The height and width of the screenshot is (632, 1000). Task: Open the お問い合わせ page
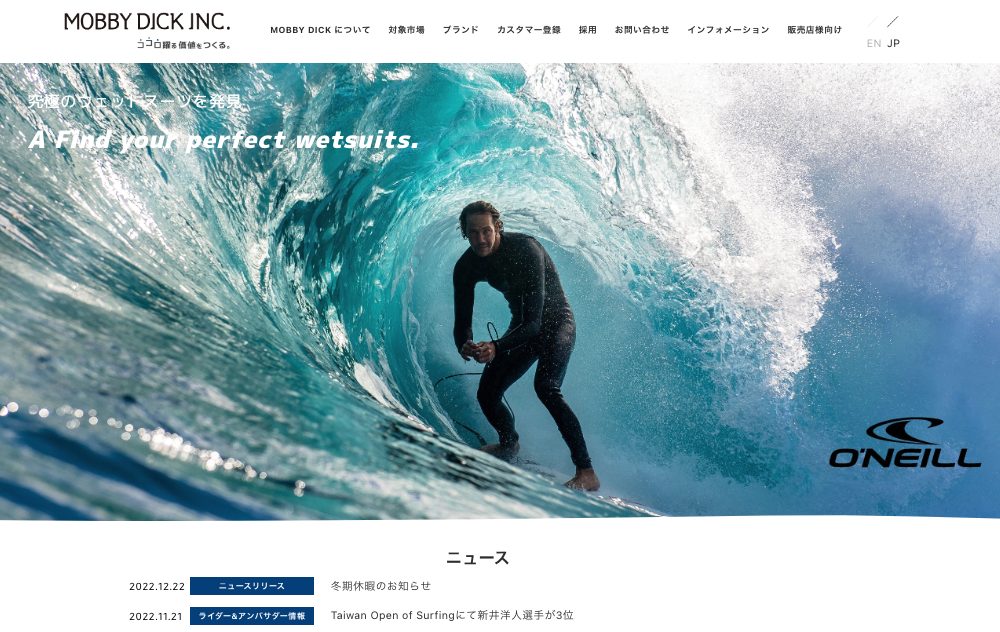642,30
